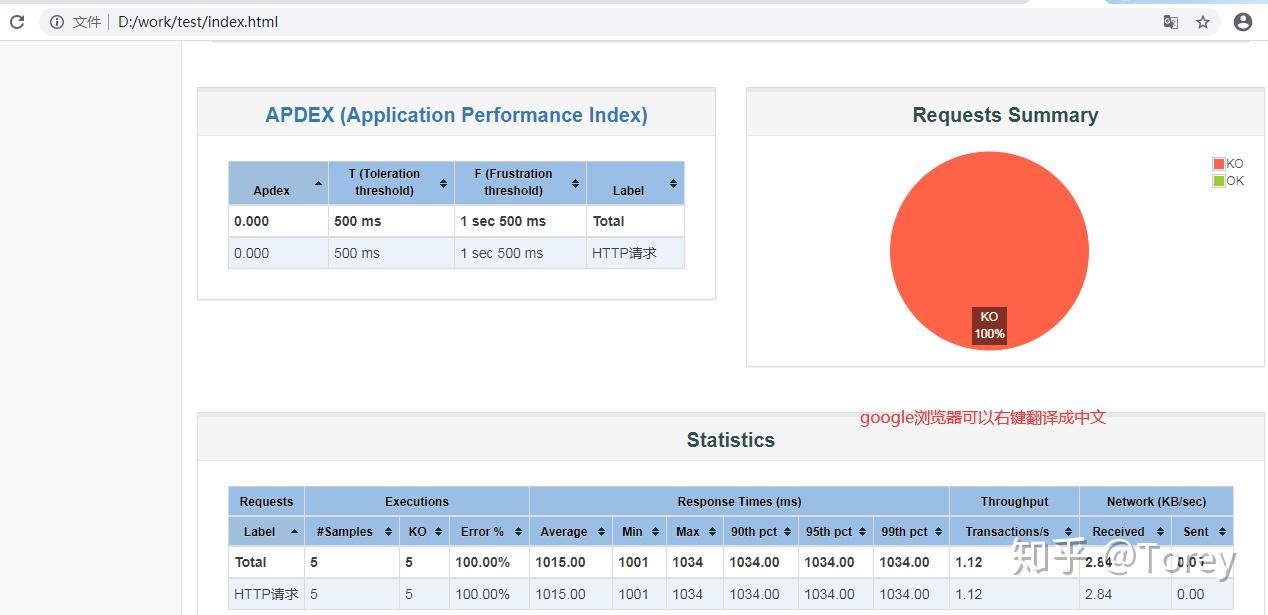
Task: Sort APDEX table by Apdex column
Action: point(278,183)
